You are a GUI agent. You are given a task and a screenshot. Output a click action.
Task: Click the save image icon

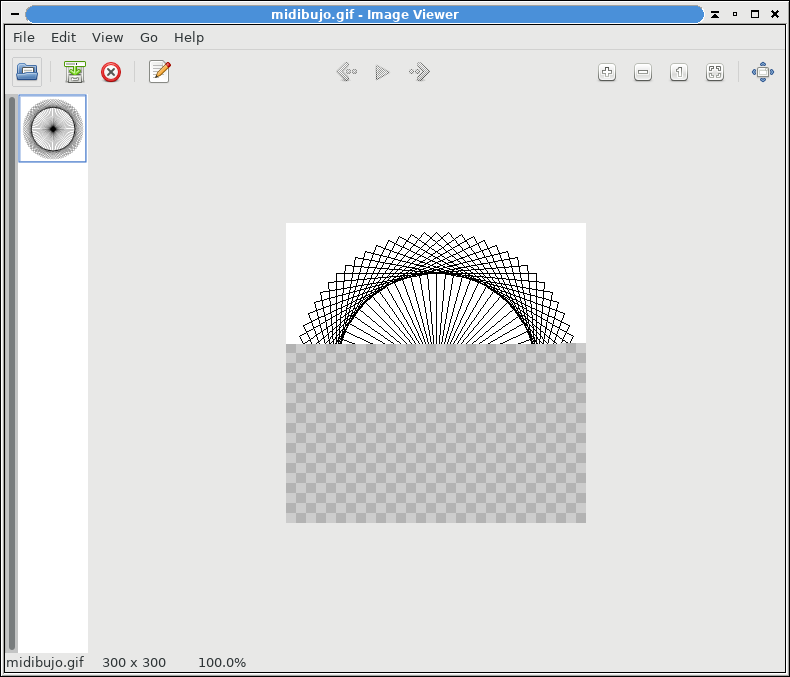pyautogui.click(x=75, y=72)
